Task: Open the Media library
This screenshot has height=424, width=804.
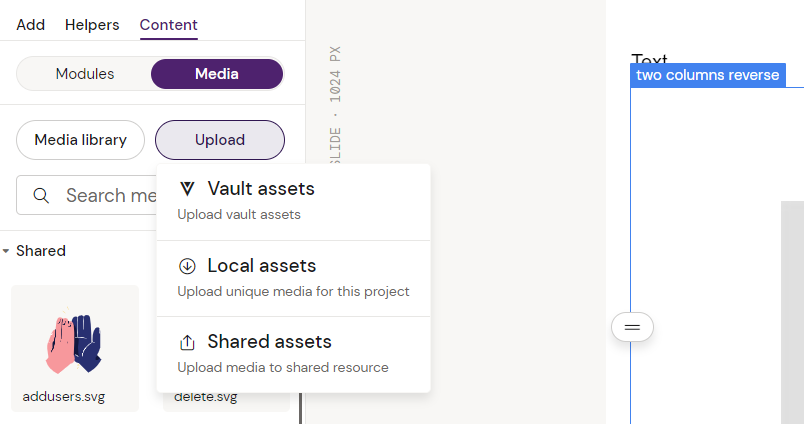Action: coord(80,140)
